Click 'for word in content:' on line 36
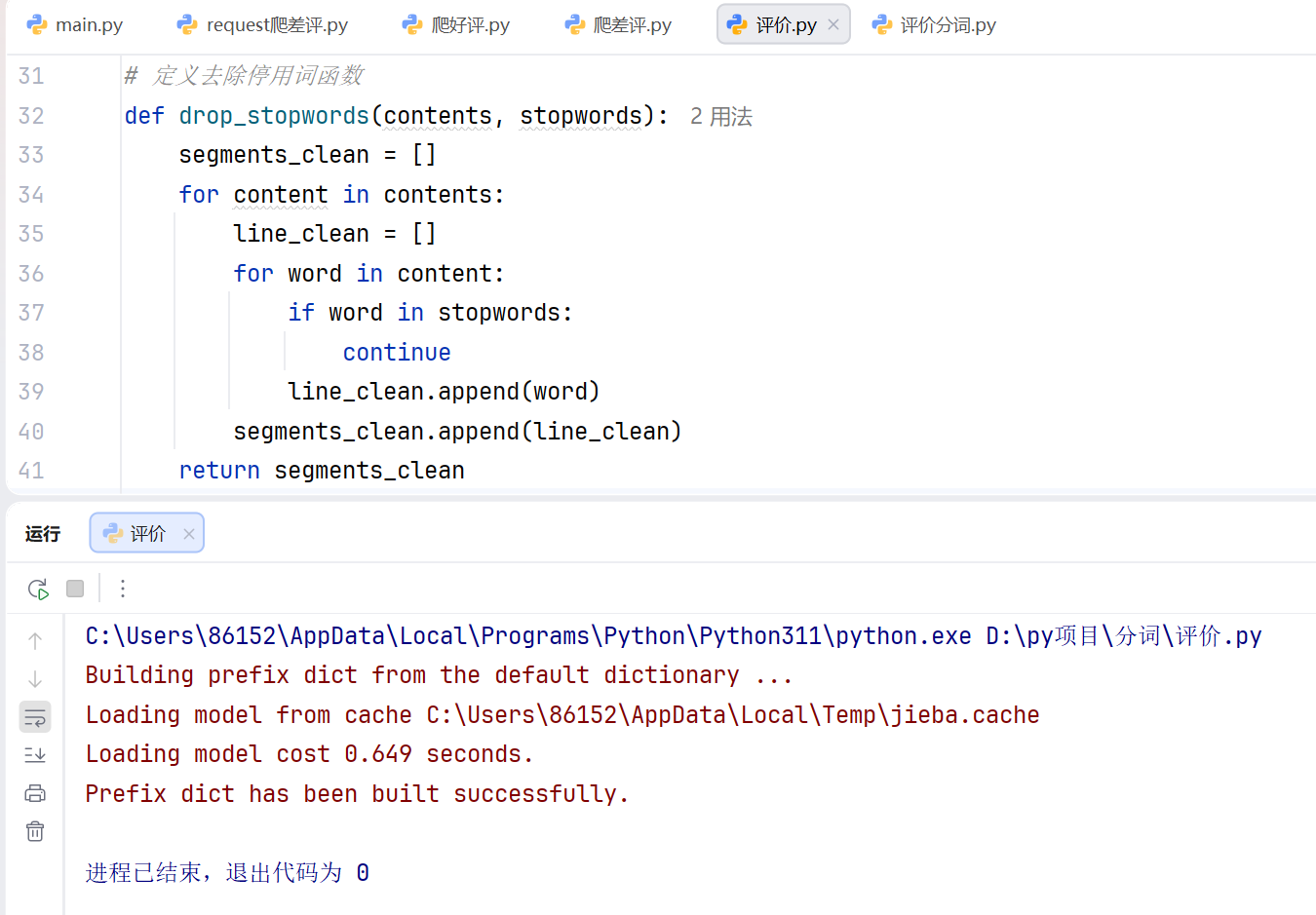Viewport: 1316px width, 915px height. point(368,274)
